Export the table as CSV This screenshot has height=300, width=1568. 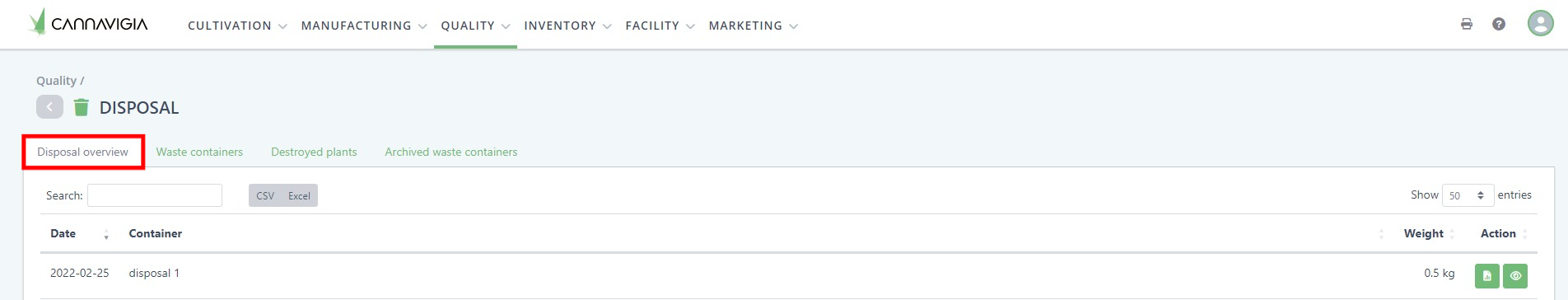point(265,195)
